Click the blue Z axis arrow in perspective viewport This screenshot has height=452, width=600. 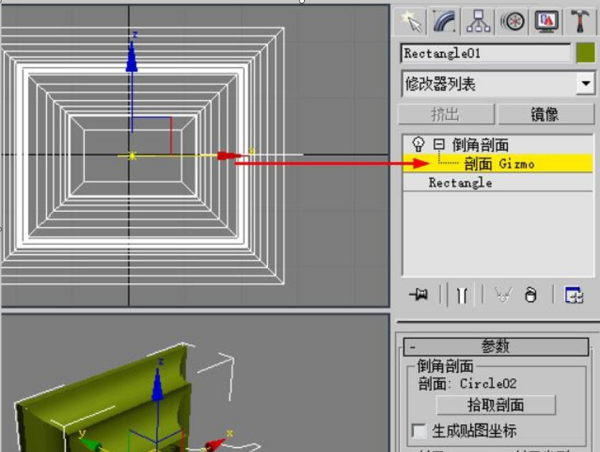tap(157, 385)
